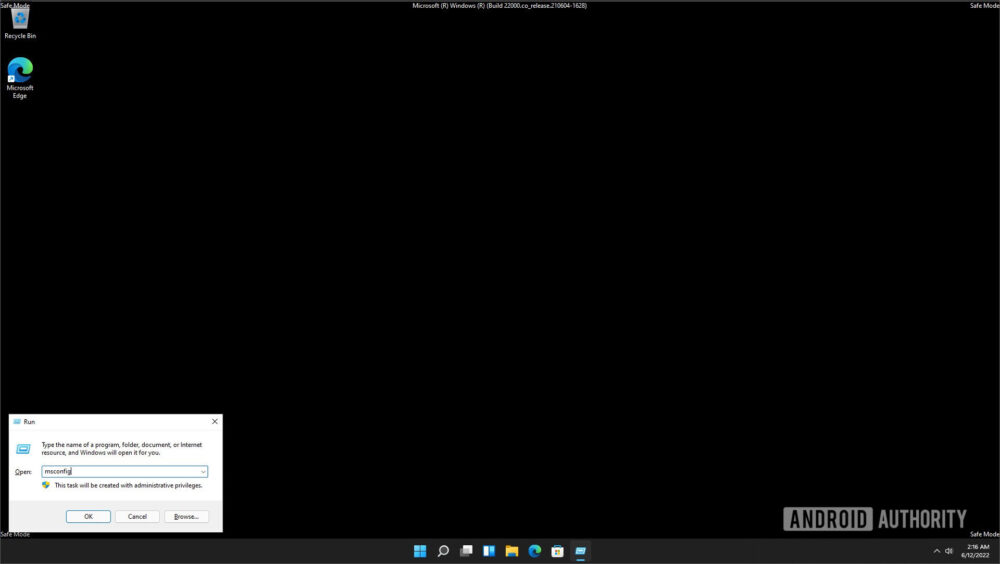Open the Widgets panel from taskbar
This screenshot has width=1000, height=564.
coord(489,551)
